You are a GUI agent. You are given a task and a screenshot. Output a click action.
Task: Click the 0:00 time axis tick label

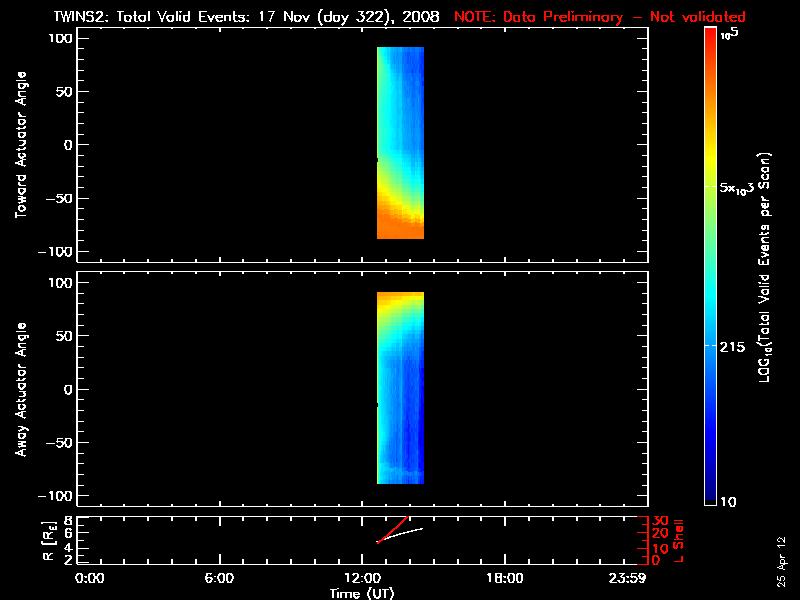point(90,578)
